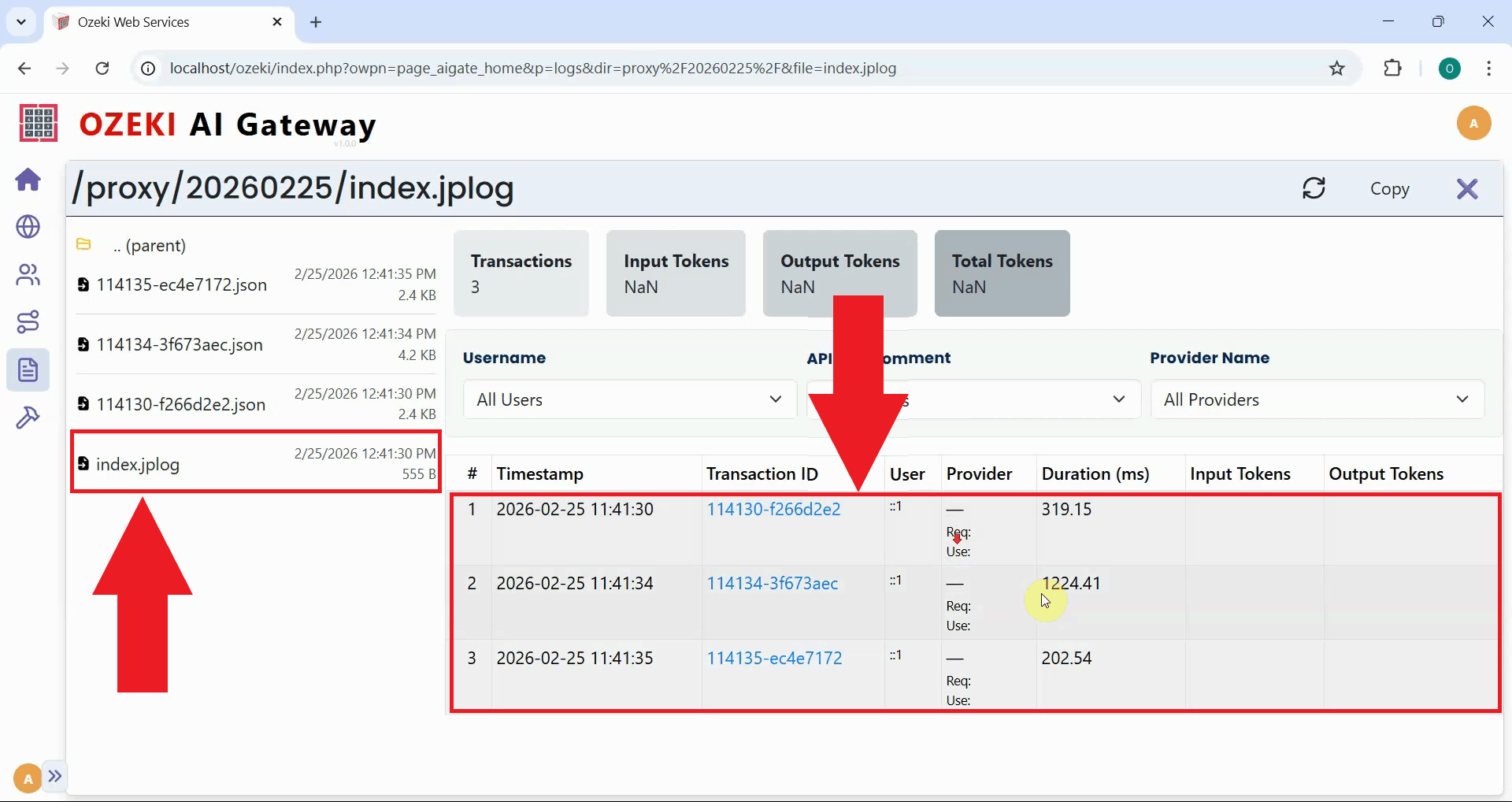This screenshot has width=1512, height=802.
Task: Open the tools hammer icon in sidebar
Action: (28, 417)
